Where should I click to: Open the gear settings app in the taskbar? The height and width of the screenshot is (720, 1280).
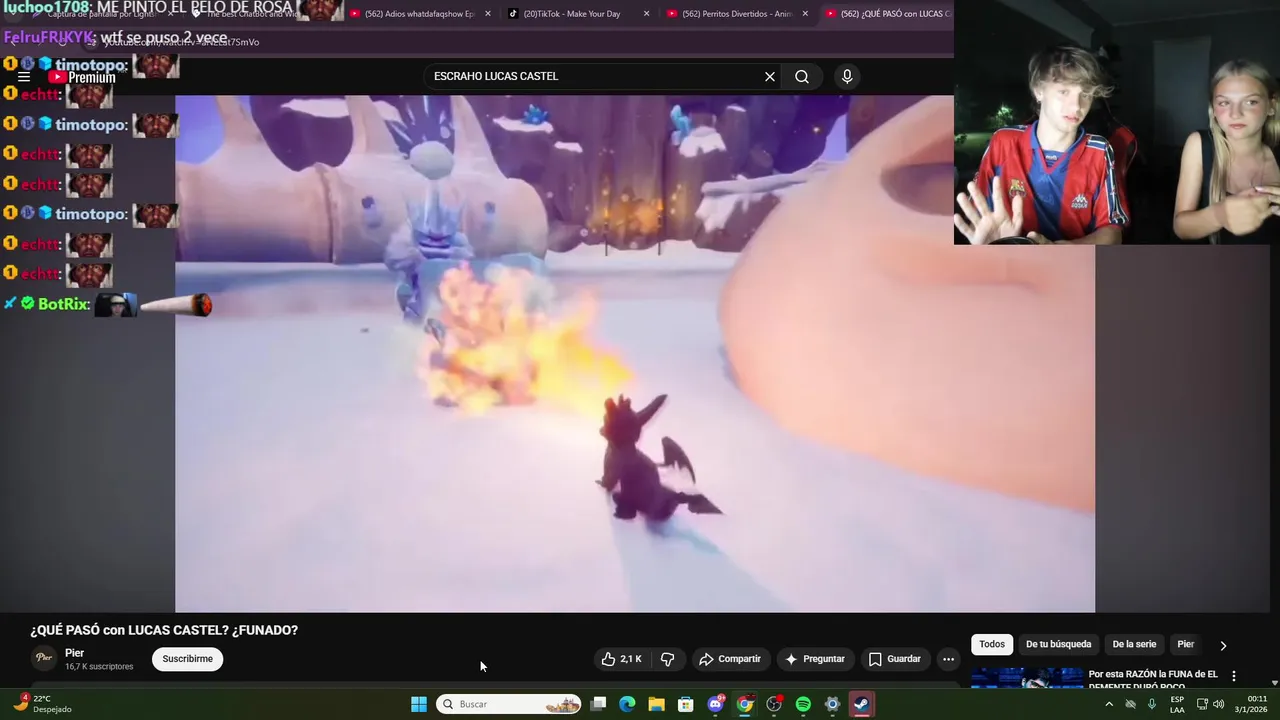(x=832, y=704)
